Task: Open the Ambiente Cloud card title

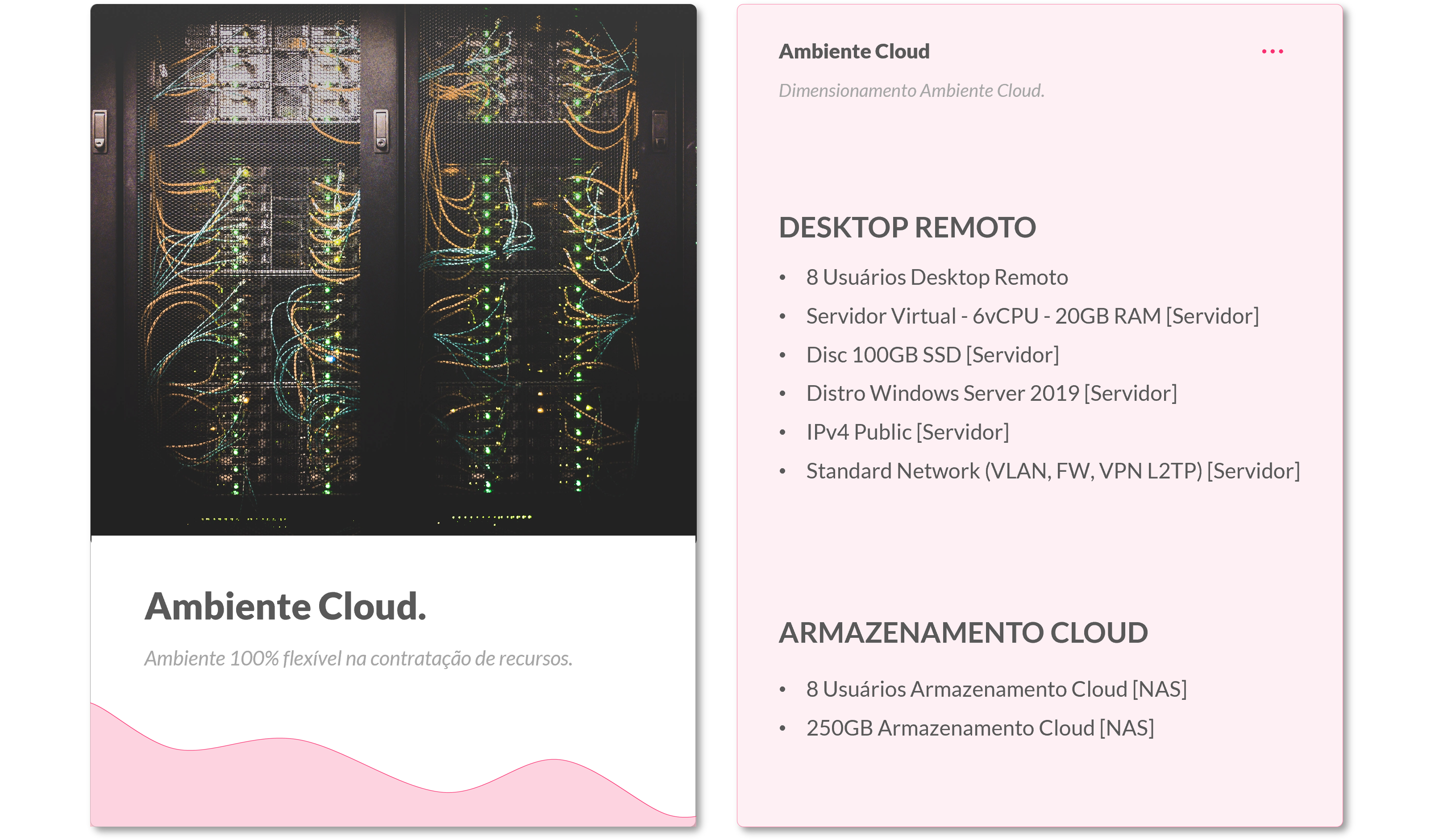Action: point(853,51)
